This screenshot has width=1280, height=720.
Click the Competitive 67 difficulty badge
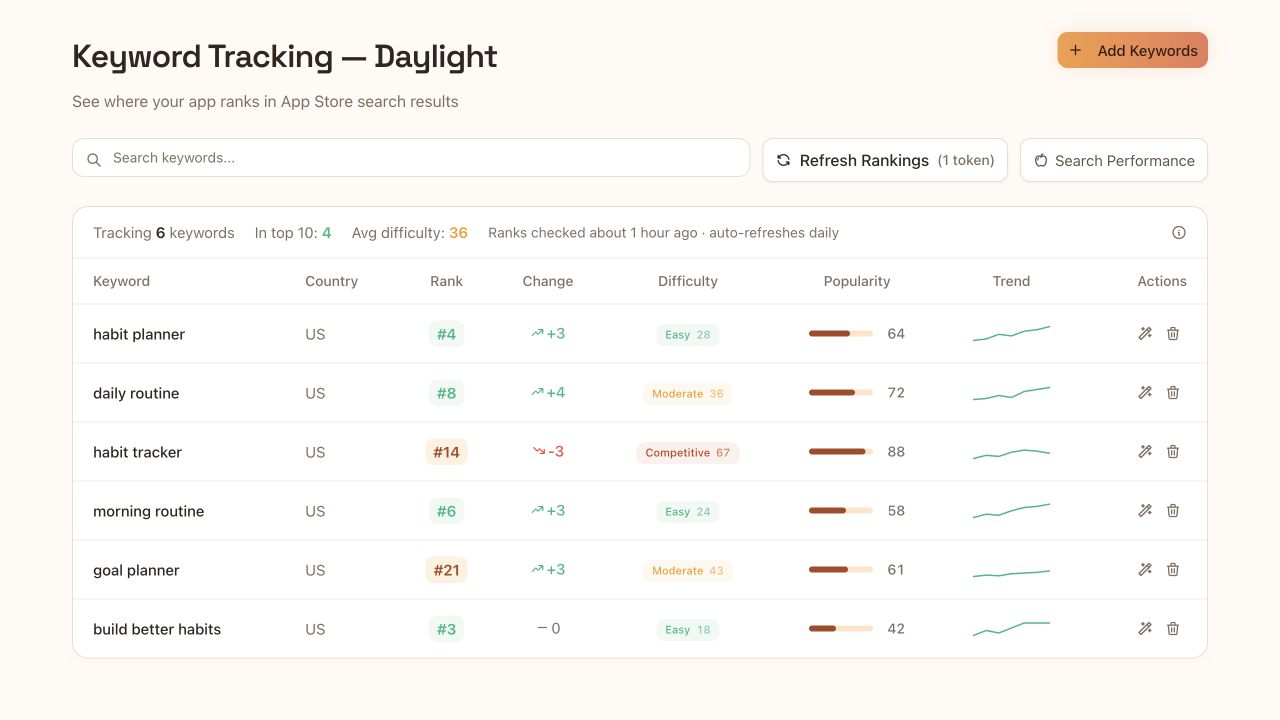point(688,453)
